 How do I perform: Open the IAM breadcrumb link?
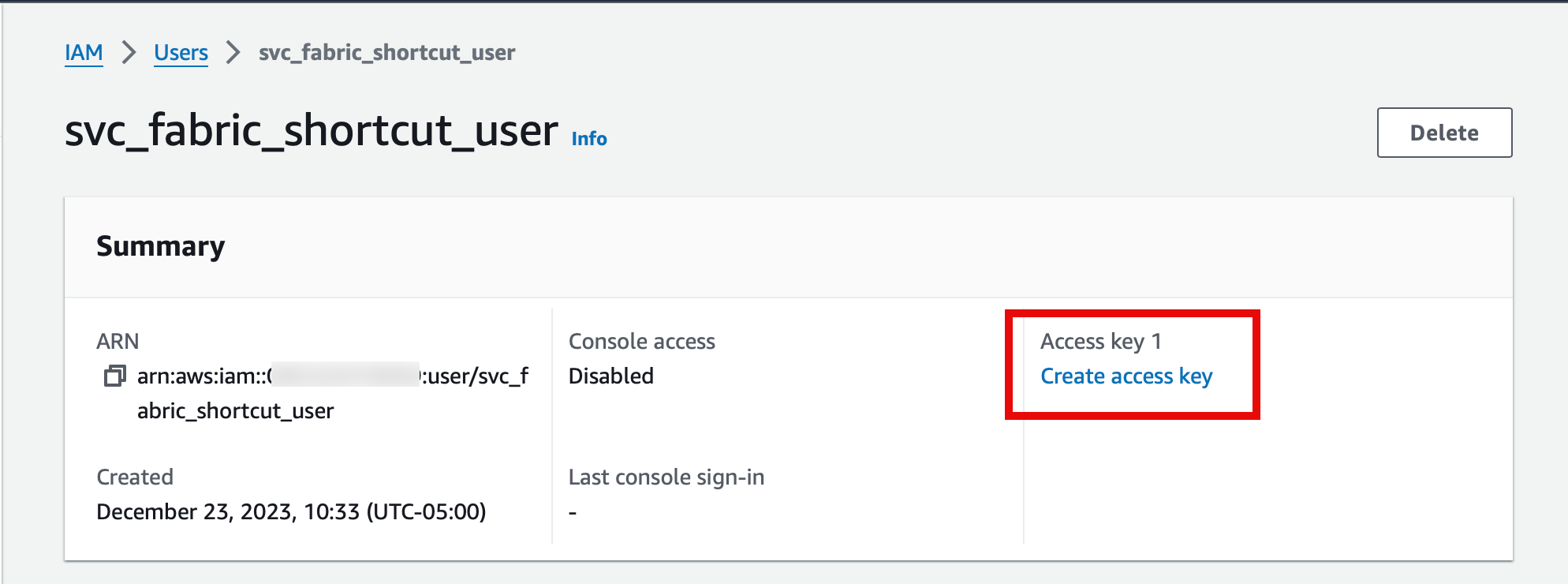click(84, 53)
